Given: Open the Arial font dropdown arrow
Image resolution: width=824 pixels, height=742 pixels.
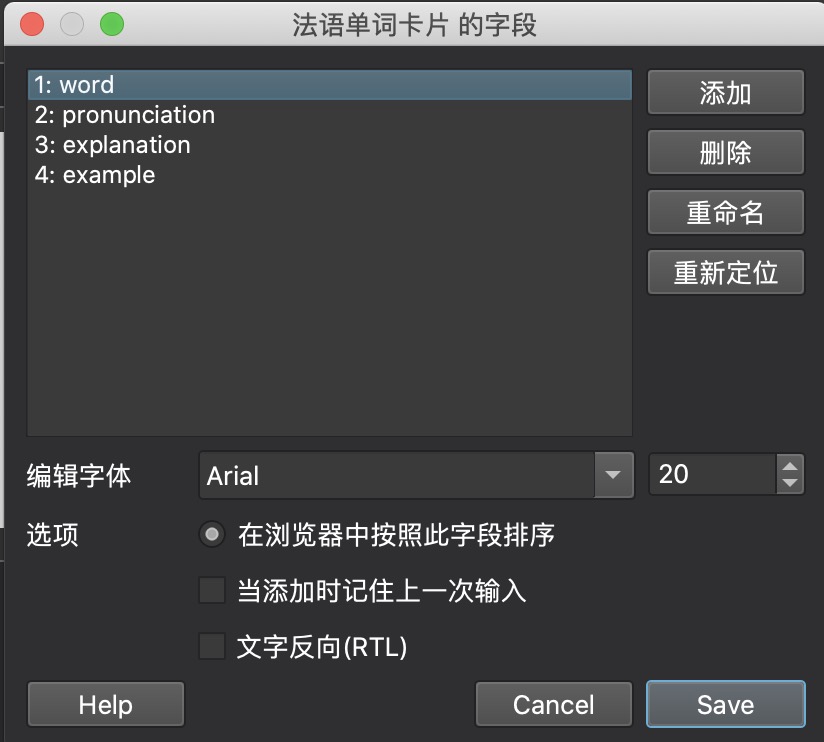Looking at the screenshot, I should click(613, 475).
